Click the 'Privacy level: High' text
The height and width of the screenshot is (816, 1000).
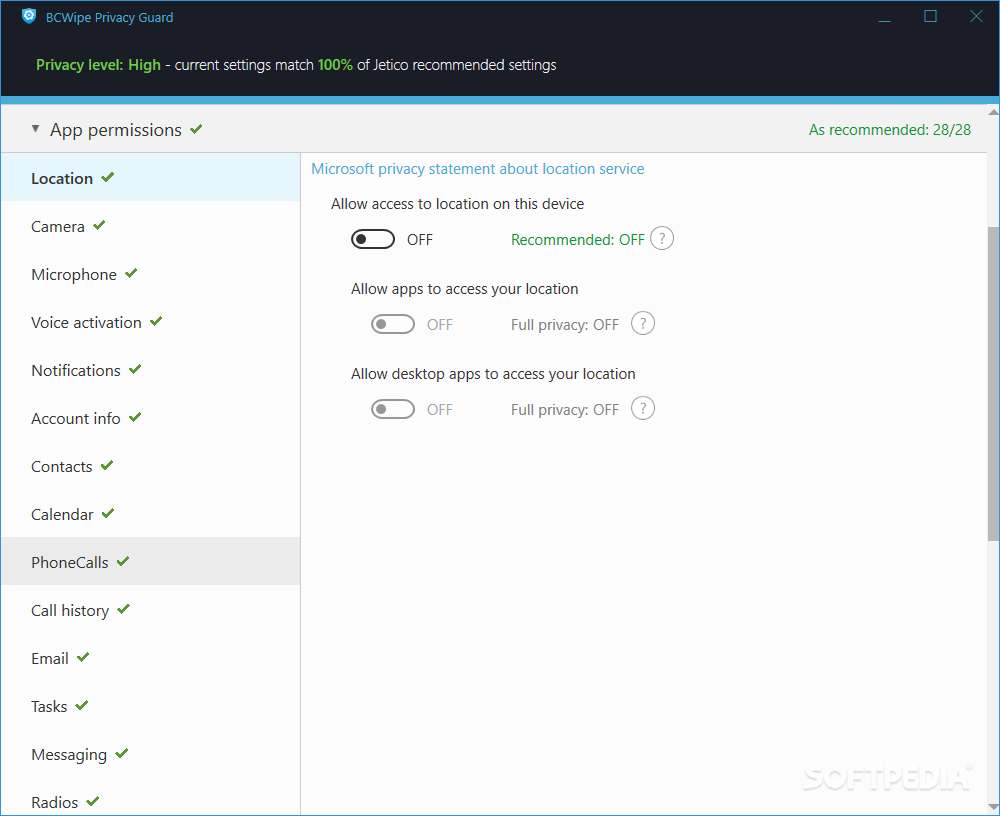pyautogui.click(x=98, y=65)
